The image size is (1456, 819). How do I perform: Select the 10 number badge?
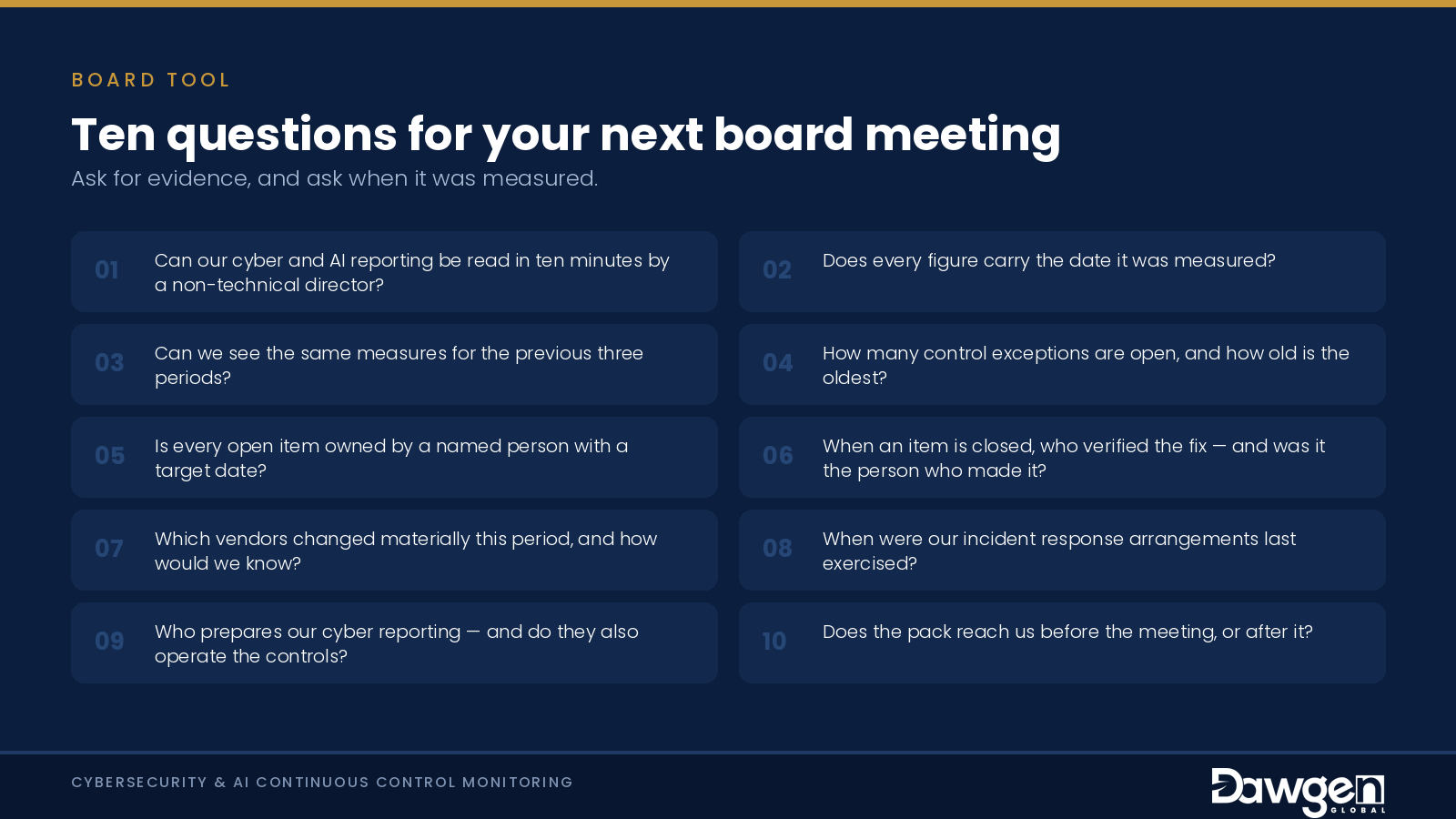tap(774, 642)
